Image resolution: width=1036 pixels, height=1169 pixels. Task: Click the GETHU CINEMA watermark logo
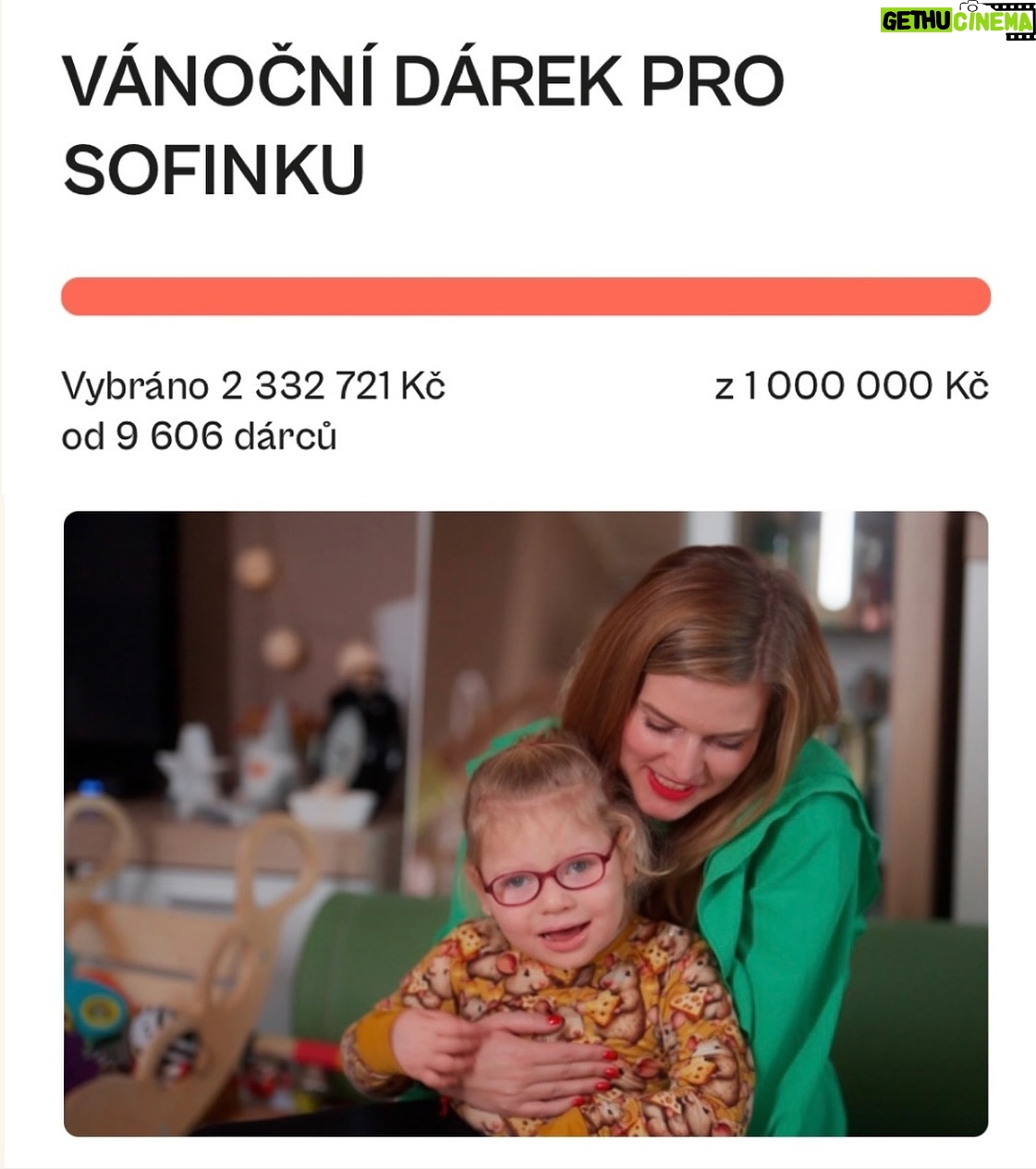[957, 20]
